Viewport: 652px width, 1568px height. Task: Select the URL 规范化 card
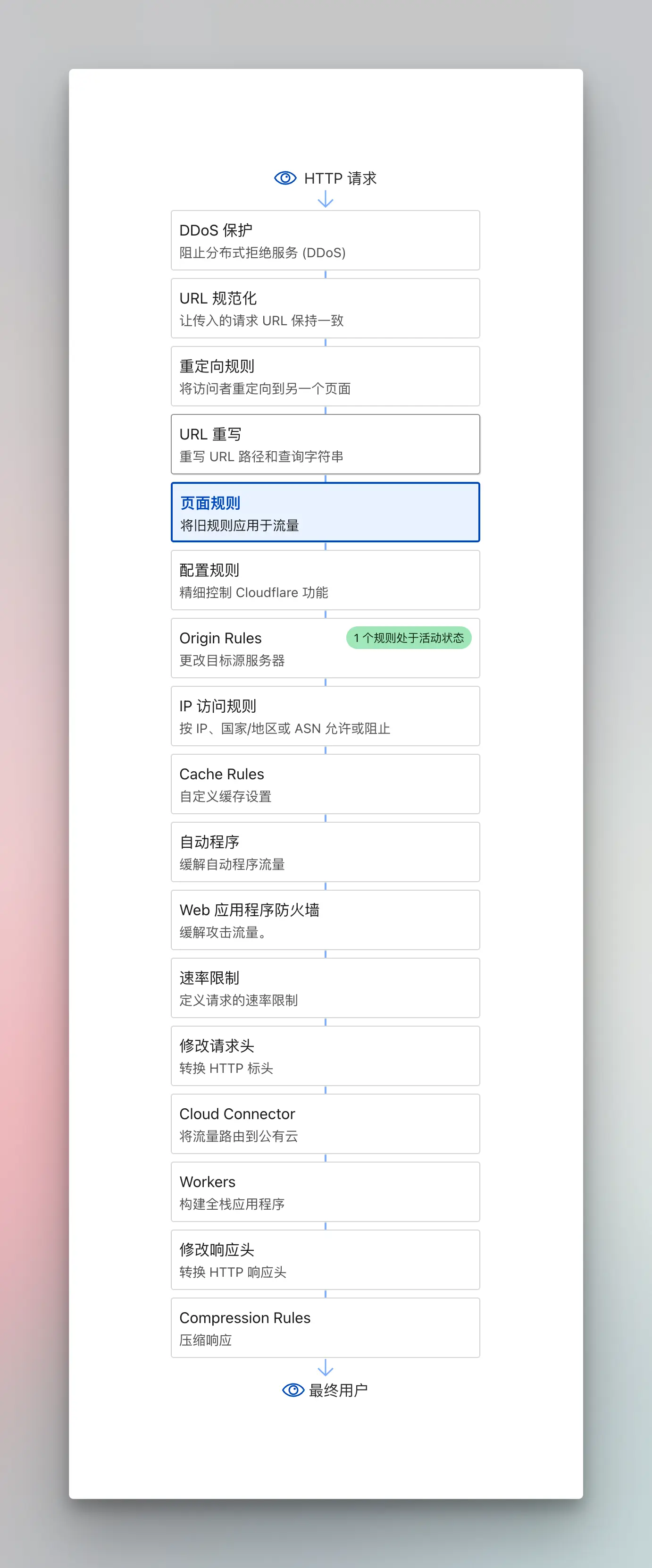326,309
